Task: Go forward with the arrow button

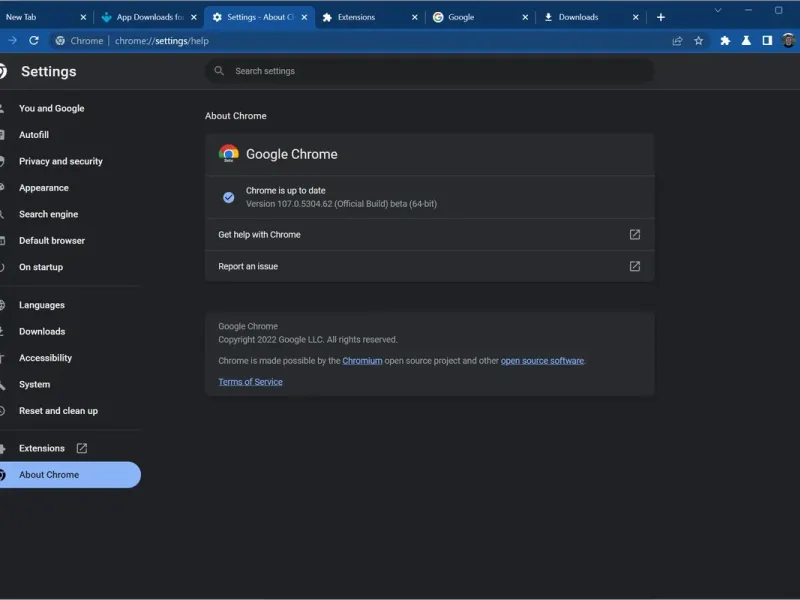Action: (x=12, y=41)
